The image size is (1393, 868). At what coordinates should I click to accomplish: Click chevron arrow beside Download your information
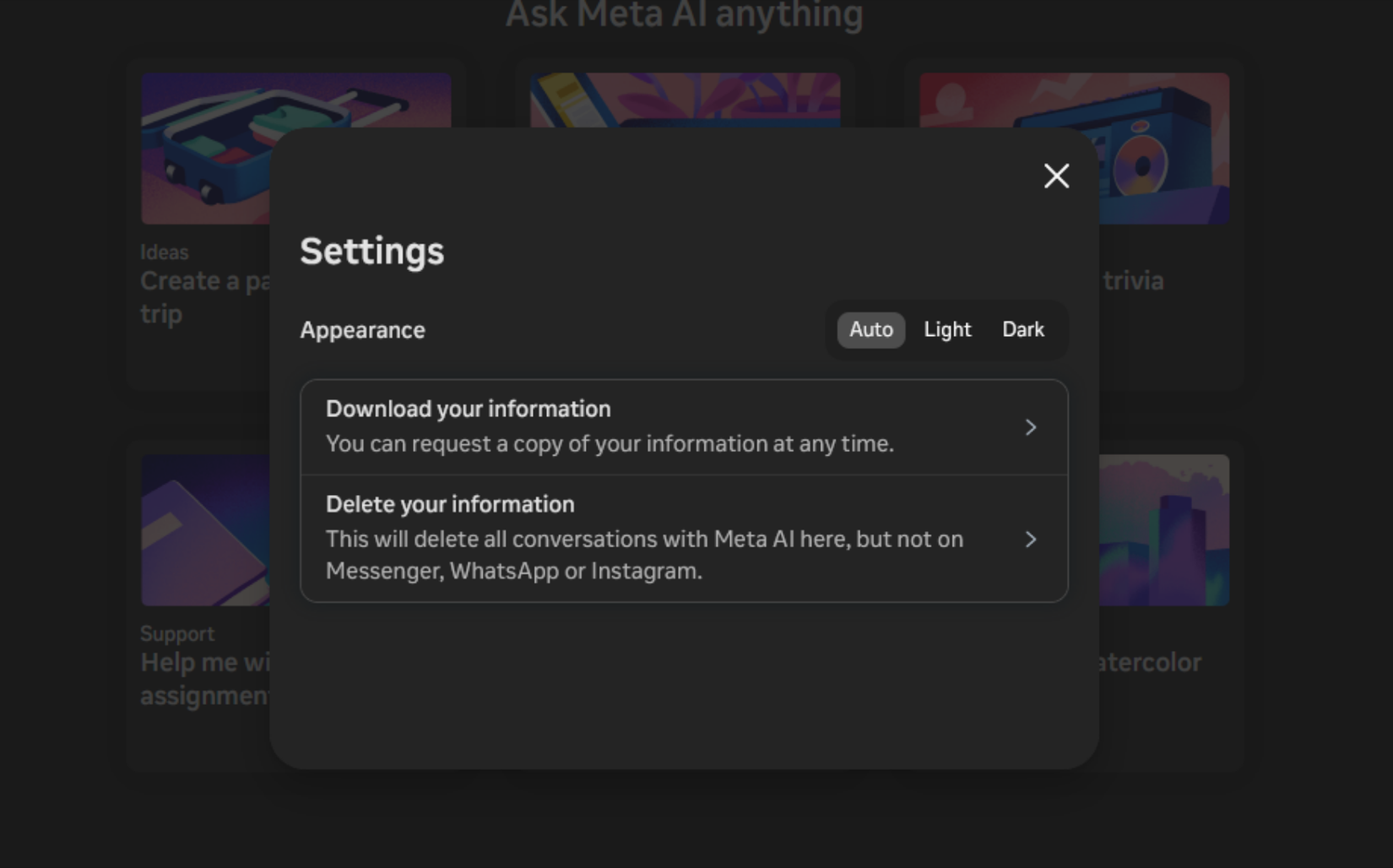coord(1030,427)
